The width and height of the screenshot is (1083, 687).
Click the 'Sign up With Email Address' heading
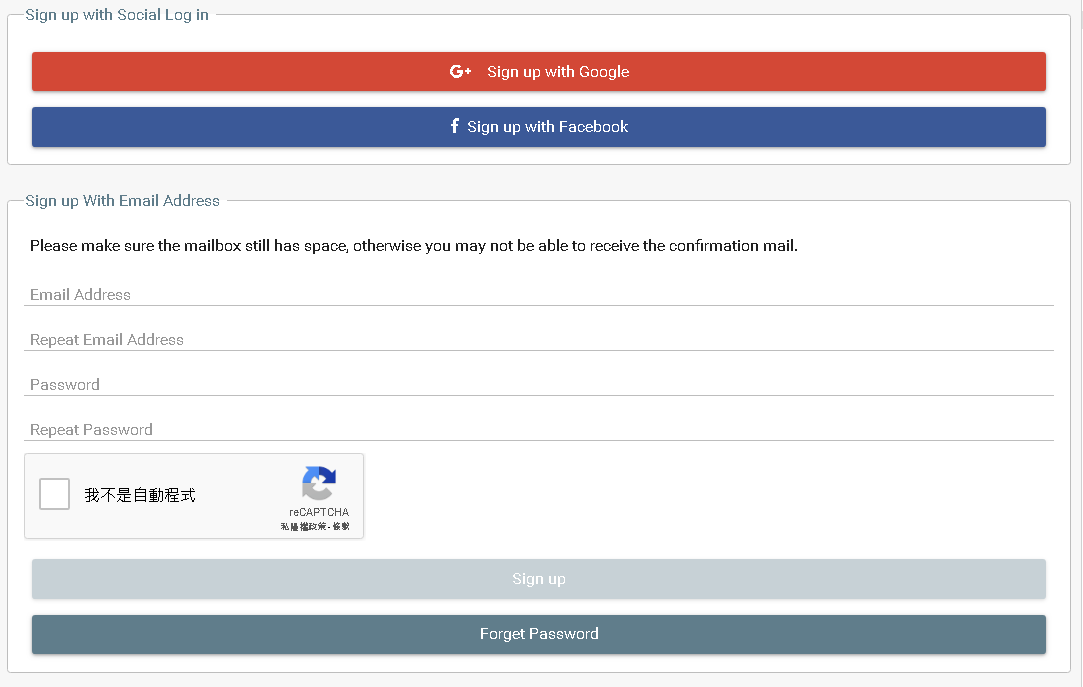(122, 201)
